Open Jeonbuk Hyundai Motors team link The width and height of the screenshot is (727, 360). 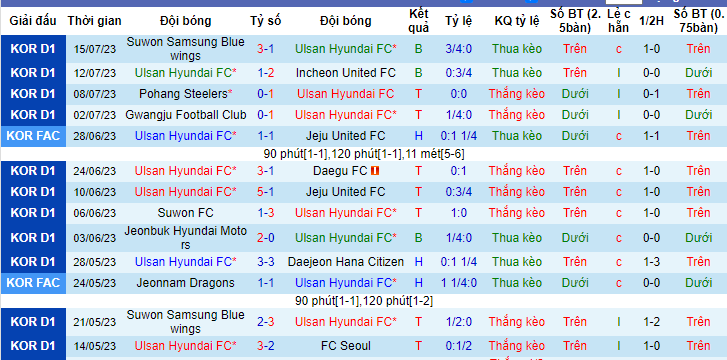[185, 238]
